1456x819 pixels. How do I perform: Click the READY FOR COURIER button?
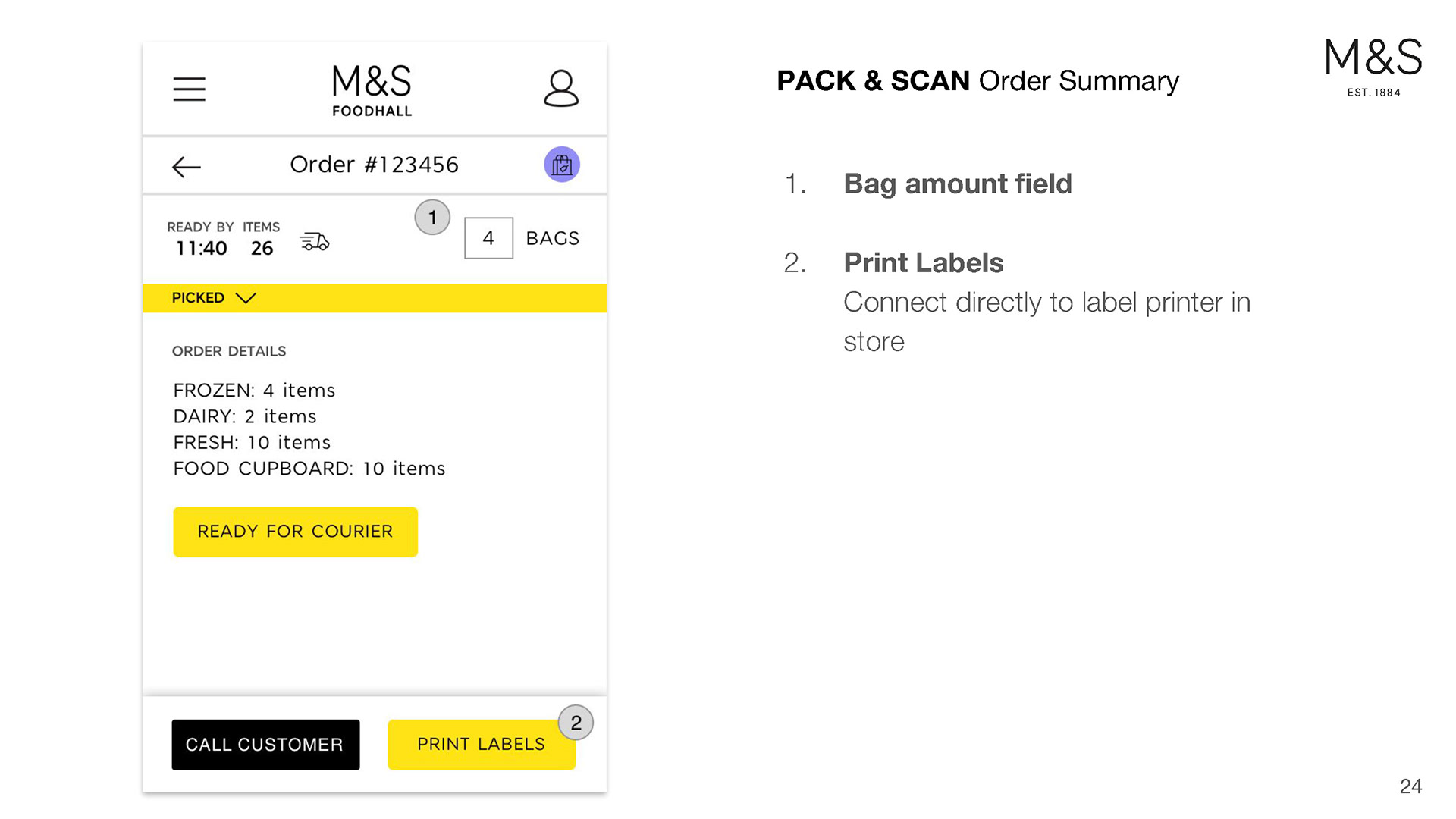295,532
